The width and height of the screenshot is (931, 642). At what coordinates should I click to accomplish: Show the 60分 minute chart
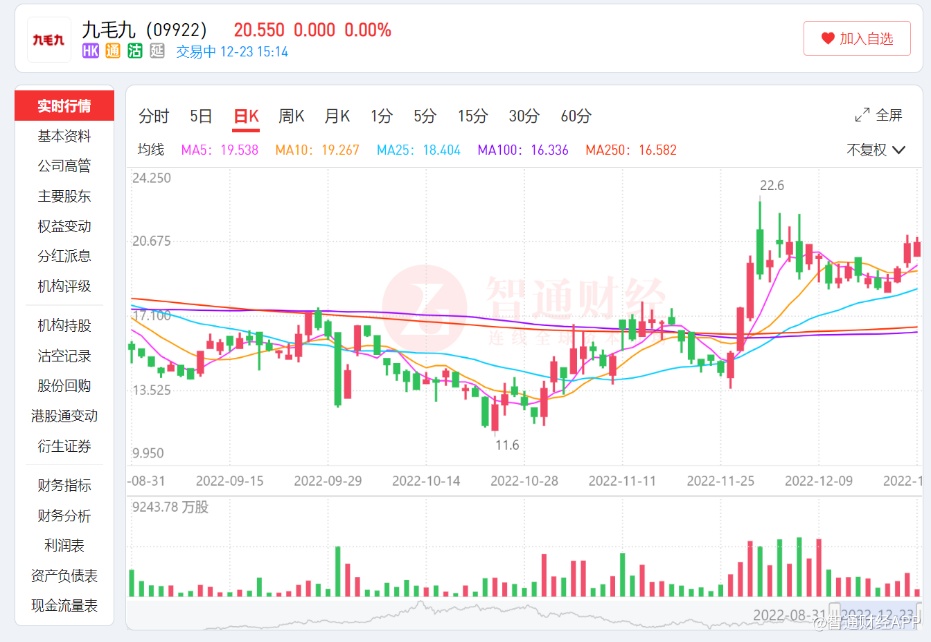576,116
